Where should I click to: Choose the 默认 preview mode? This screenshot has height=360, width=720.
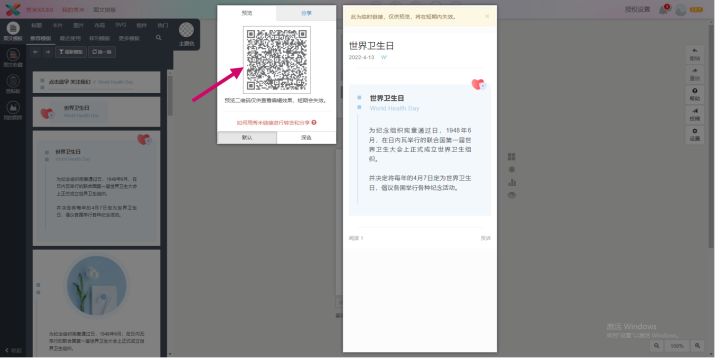[x=247, y=138]
